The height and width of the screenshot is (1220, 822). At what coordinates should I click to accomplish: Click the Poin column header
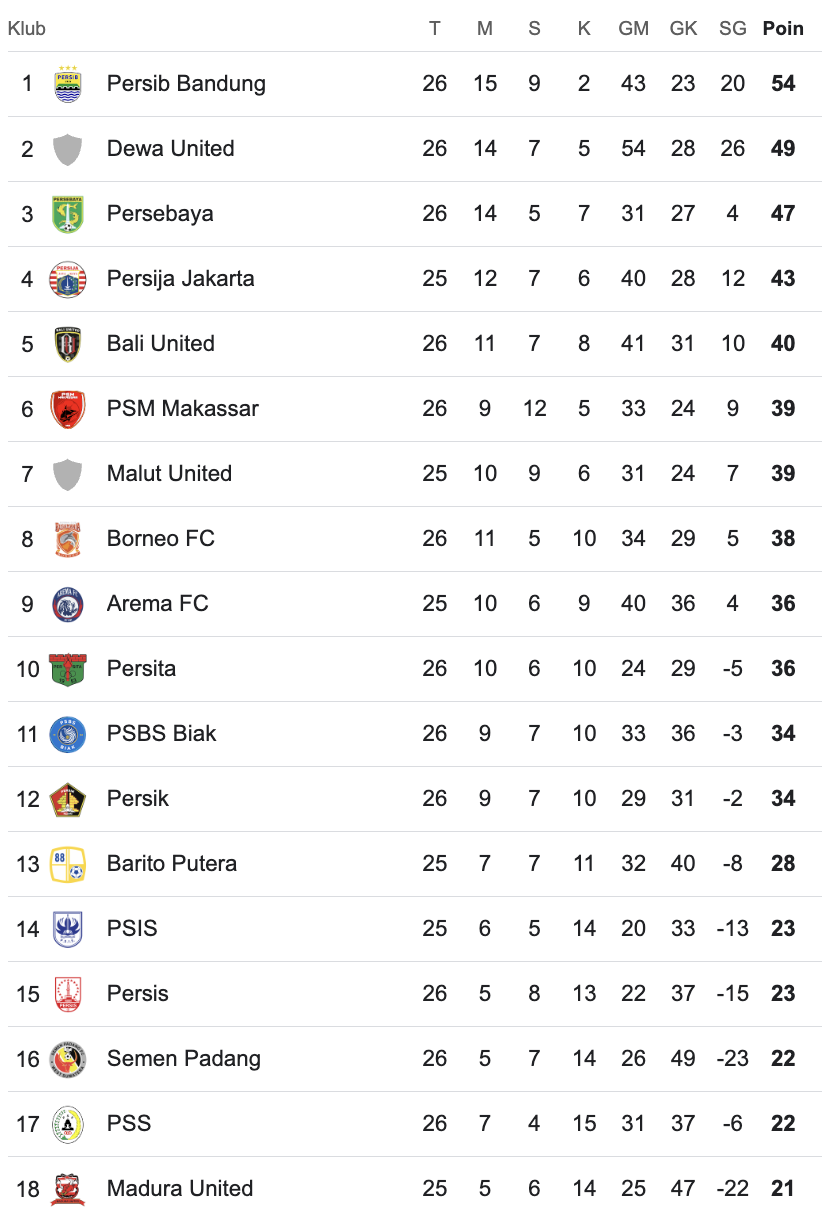click(x=783, y=28)
